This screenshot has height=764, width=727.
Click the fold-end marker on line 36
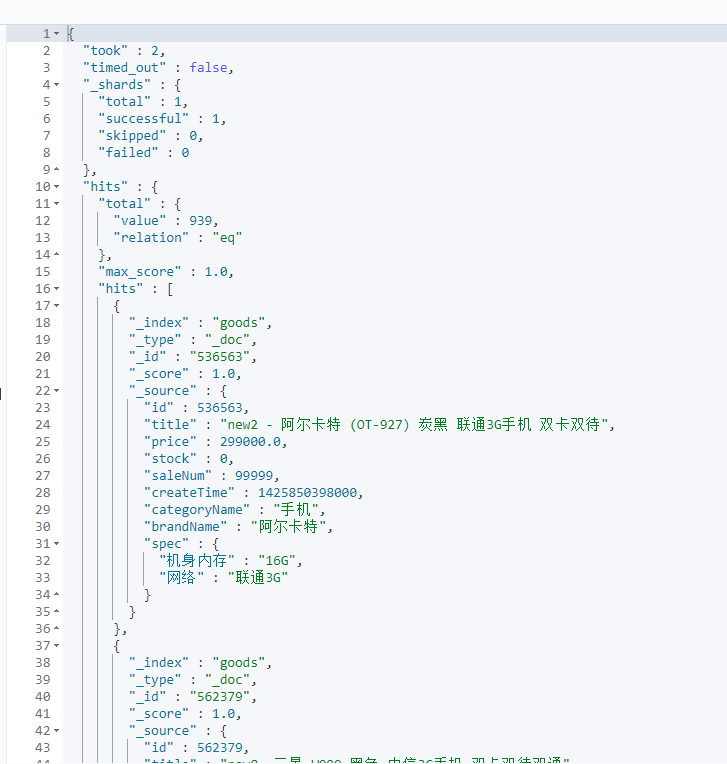pyautogui.click(x=57, y=629)
